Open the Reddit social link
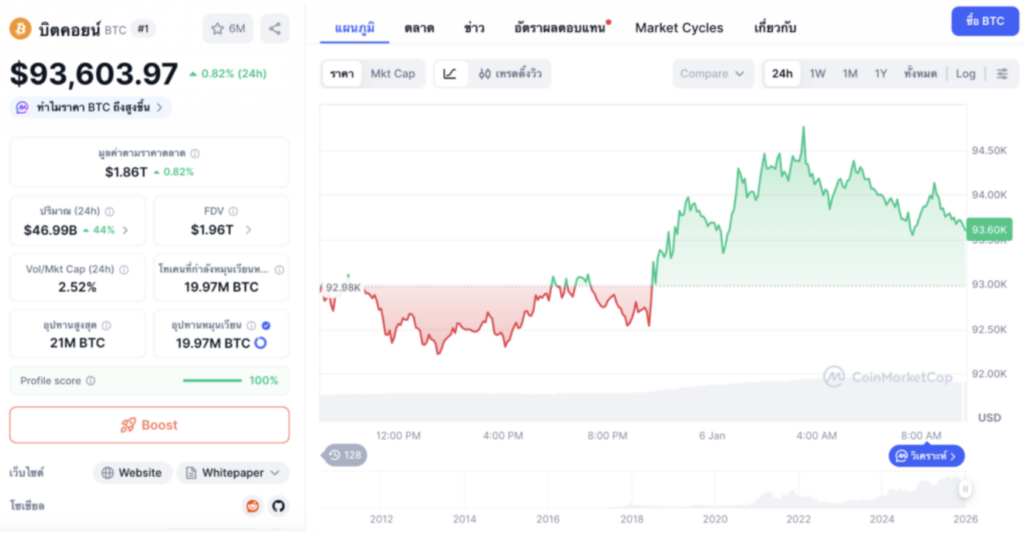 coord(252,506)
